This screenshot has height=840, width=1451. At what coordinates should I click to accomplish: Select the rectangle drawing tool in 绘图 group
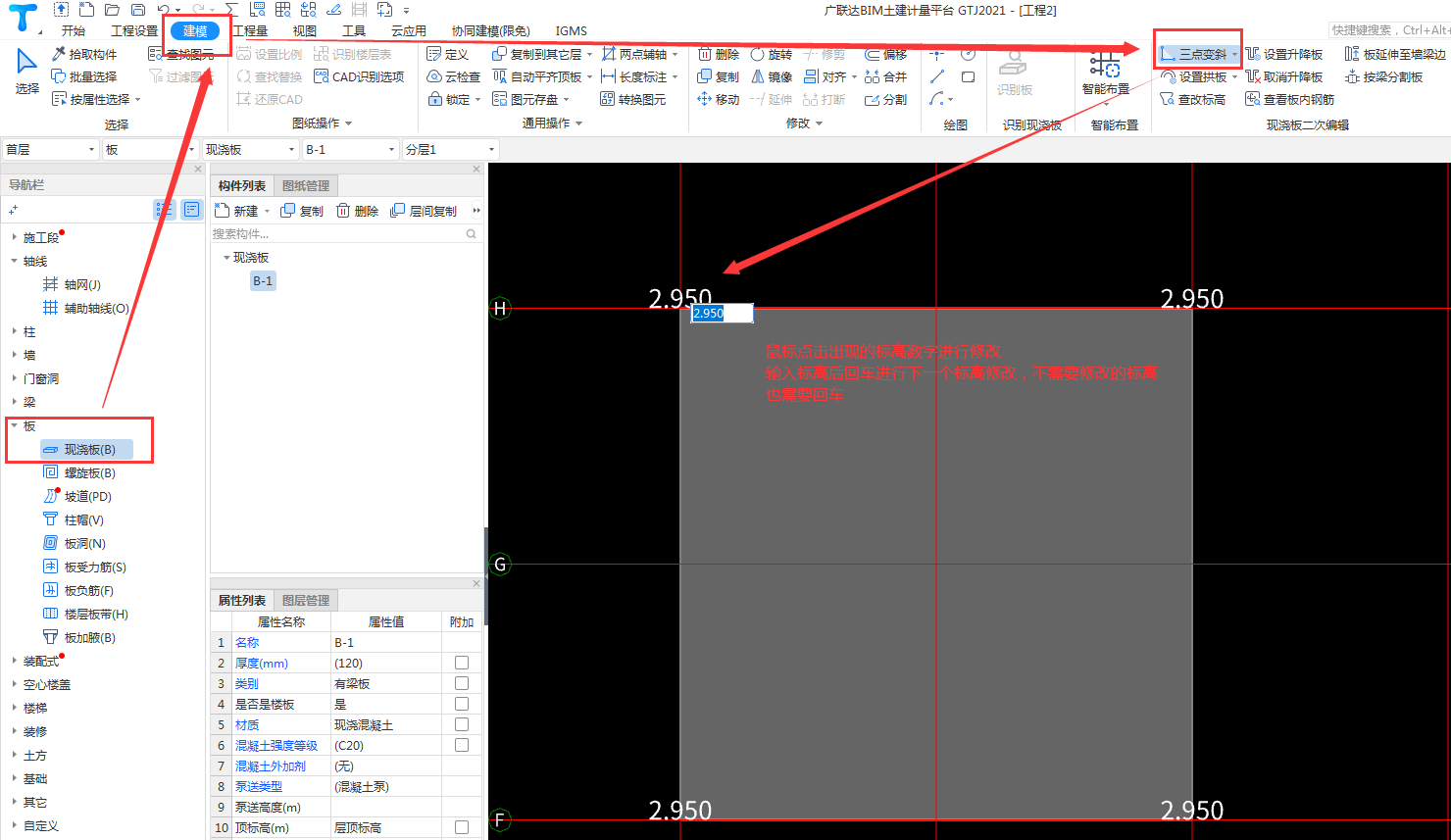(968, 76)
